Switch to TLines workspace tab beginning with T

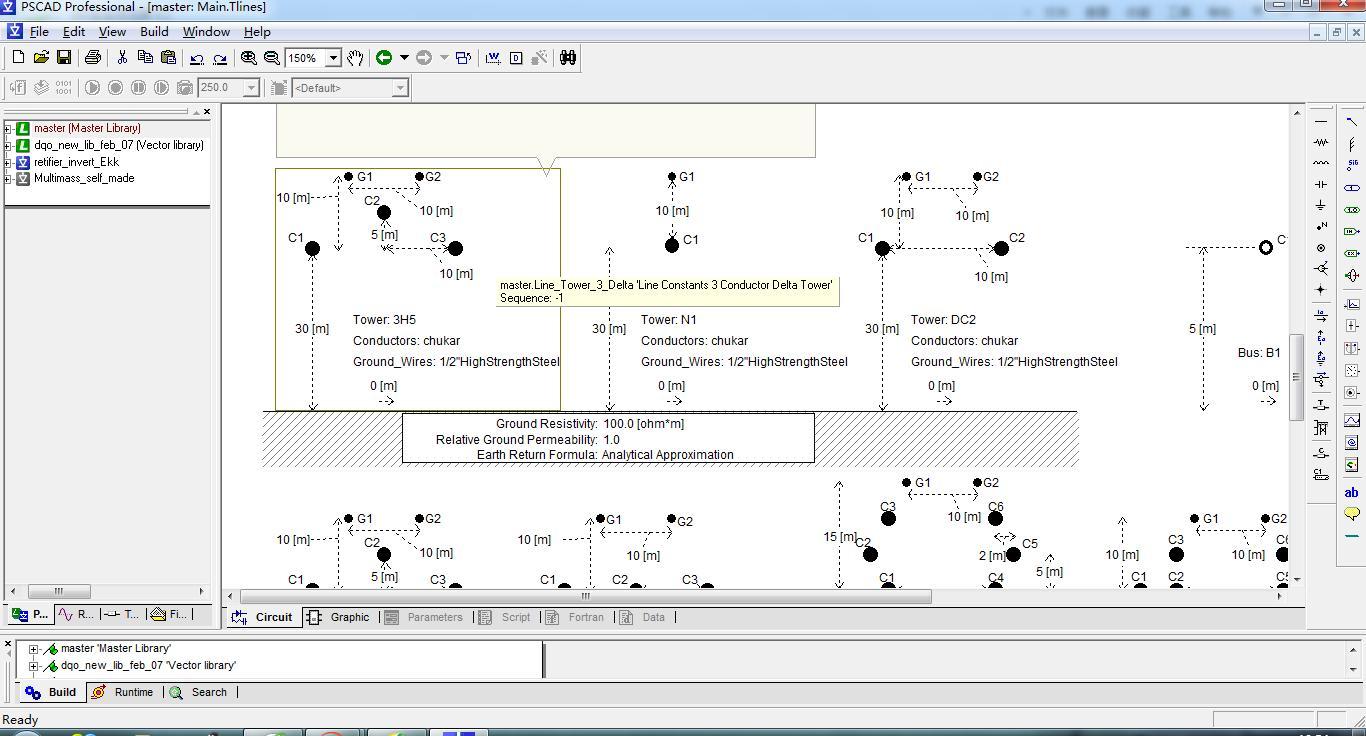(x=122, y=614)
